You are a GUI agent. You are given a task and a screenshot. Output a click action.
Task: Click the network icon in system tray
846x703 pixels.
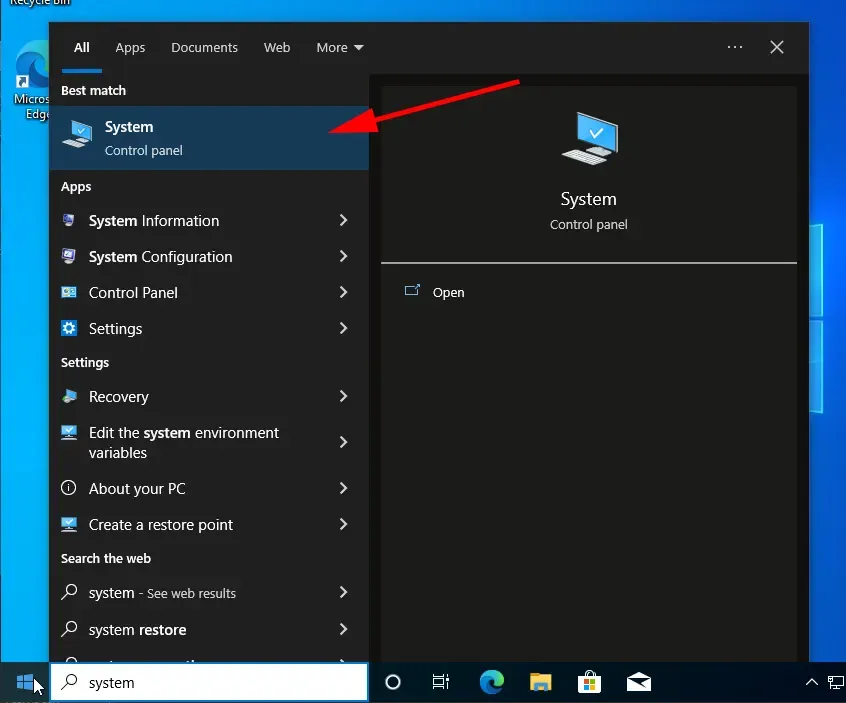(836, 682)
